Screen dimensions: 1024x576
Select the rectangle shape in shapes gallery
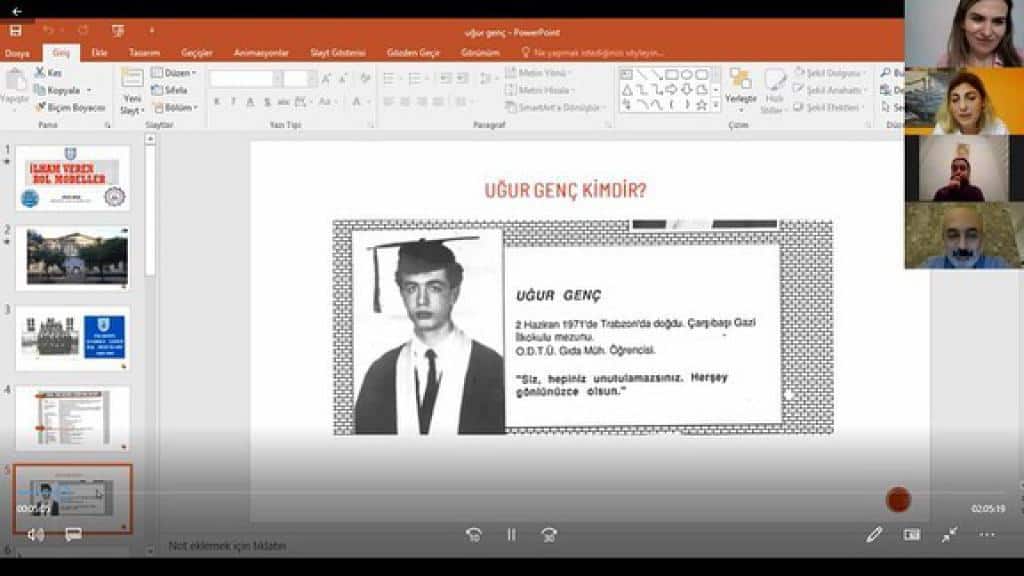671,74
